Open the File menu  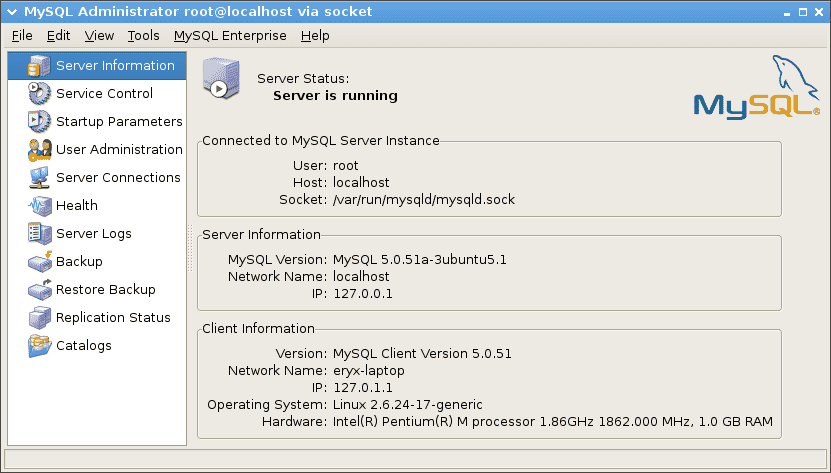22,36
